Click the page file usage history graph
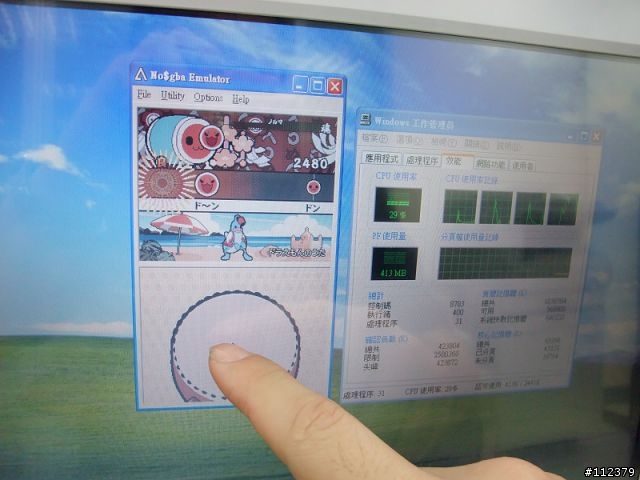The image size is (640, 480). tap(504, 264)
